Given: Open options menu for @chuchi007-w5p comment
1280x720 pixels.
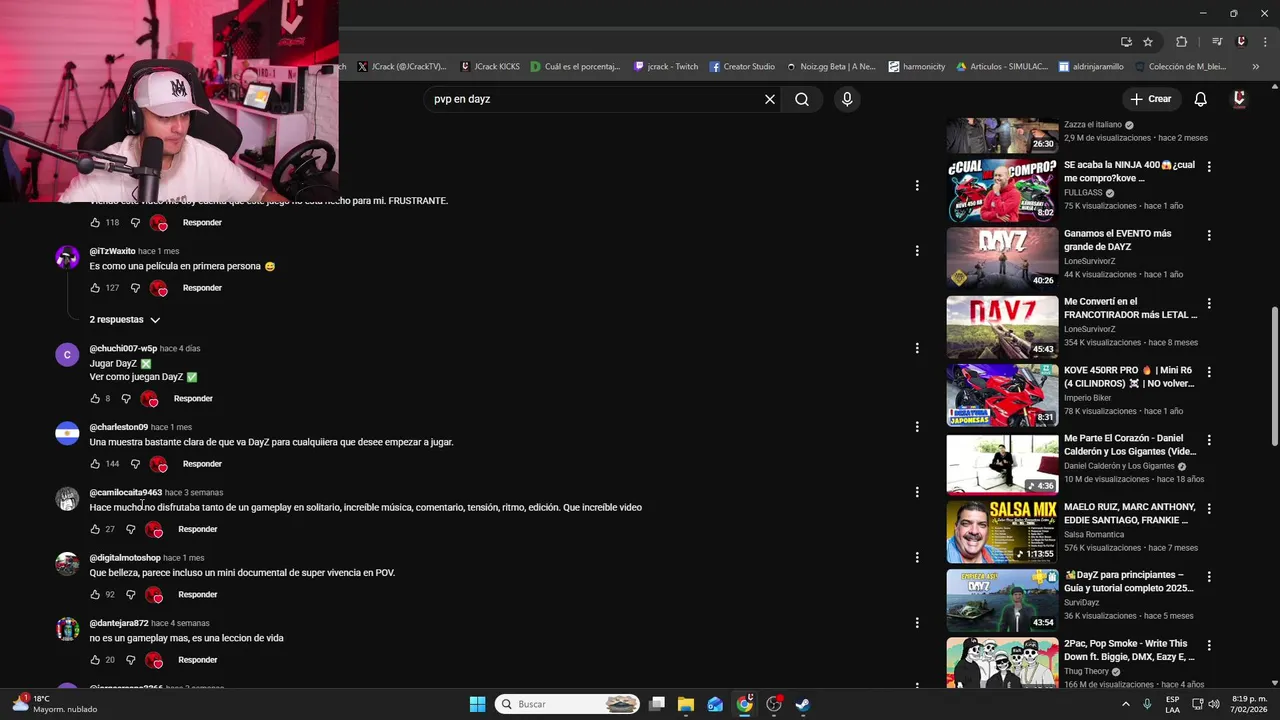Looking at the screenshot, I should coord(916,348).
